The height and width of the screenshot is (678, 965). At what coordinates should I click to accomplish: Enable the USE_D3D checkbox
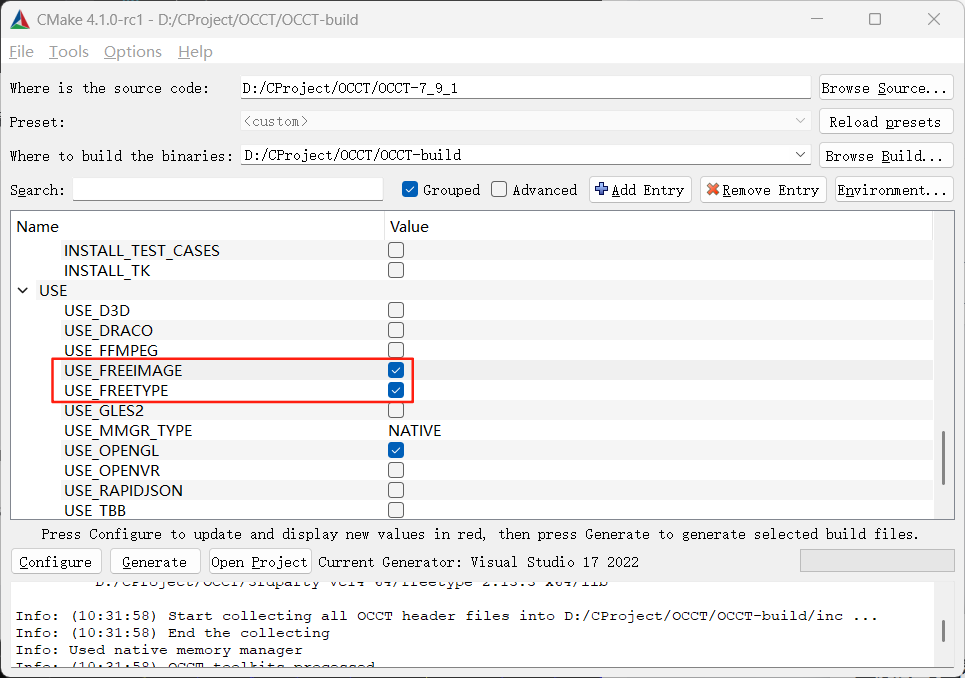click(396, 310)
